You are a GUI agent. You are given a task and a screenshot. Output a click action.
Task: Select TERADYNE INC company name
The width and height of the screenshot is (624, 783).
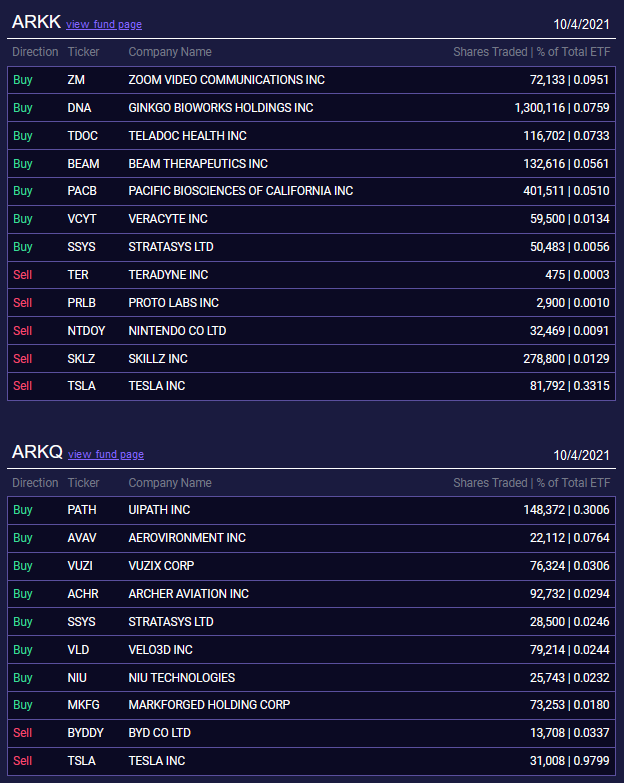(168, 274)
